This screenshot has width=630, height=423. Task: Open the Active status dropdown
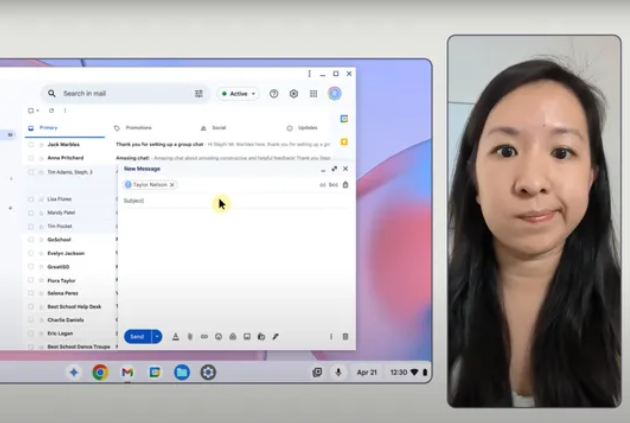[238, 94]
